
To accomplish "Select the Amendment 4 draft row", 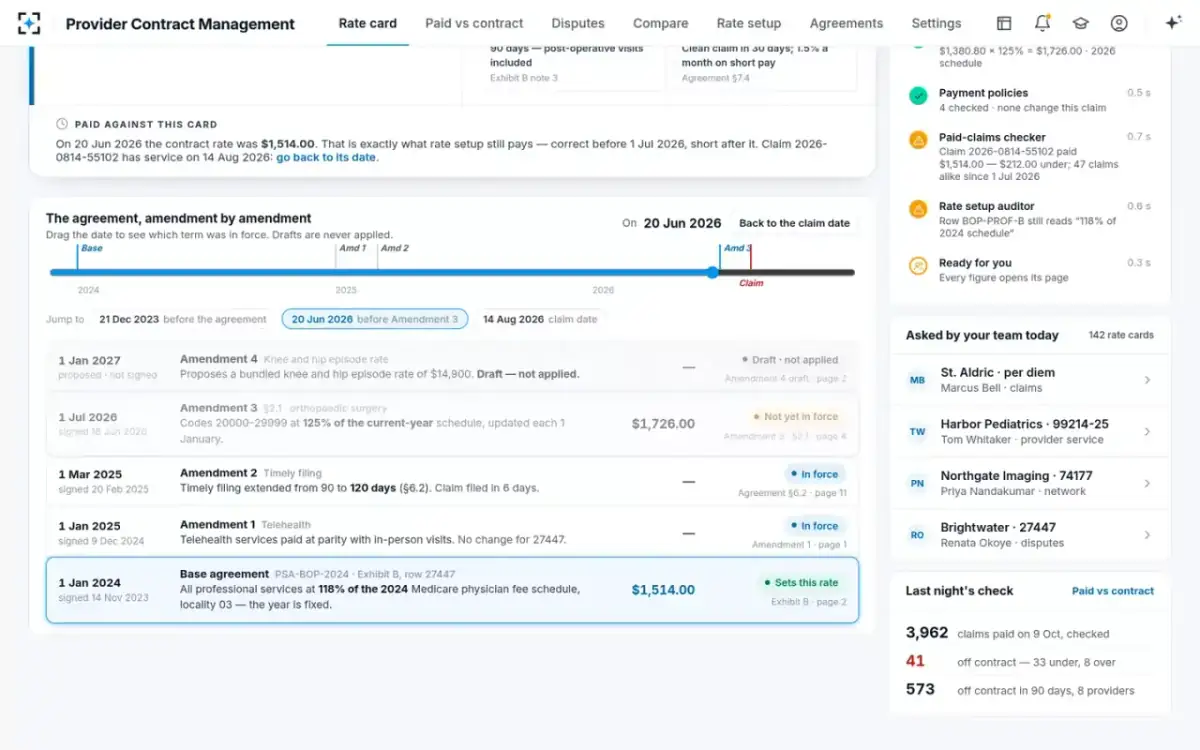I will coord(452,367).
